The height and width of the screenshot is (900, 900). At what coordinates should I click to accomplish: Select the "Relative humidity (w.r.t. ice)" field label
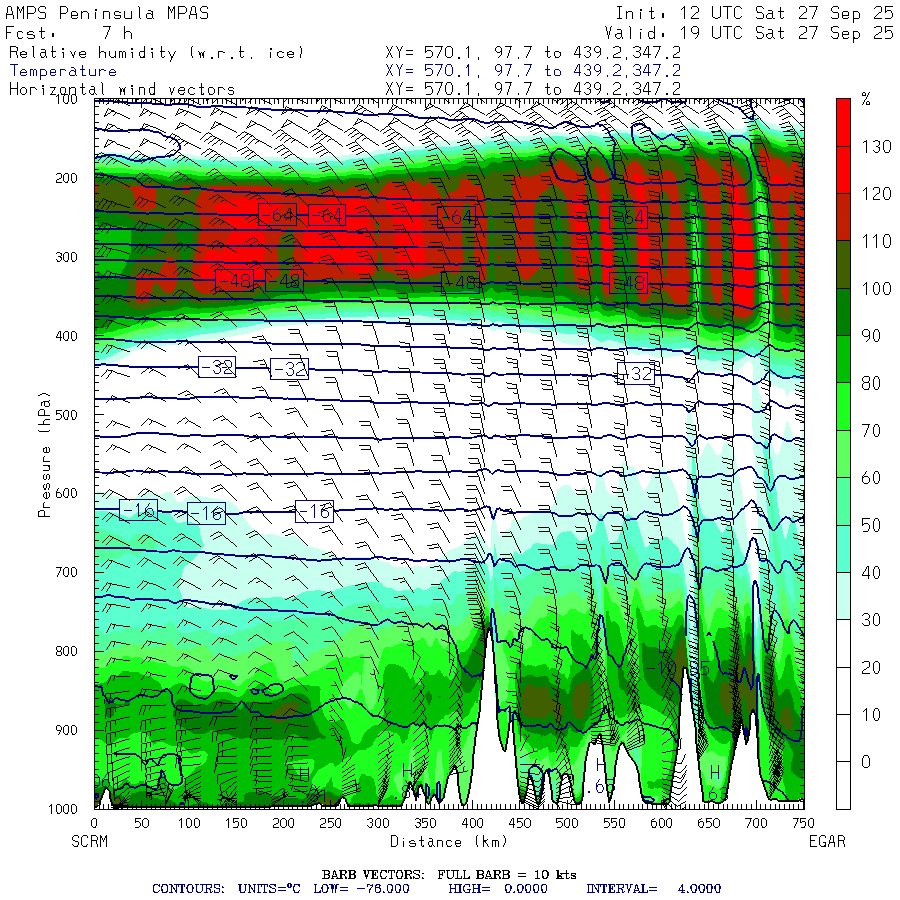(156, 53)
